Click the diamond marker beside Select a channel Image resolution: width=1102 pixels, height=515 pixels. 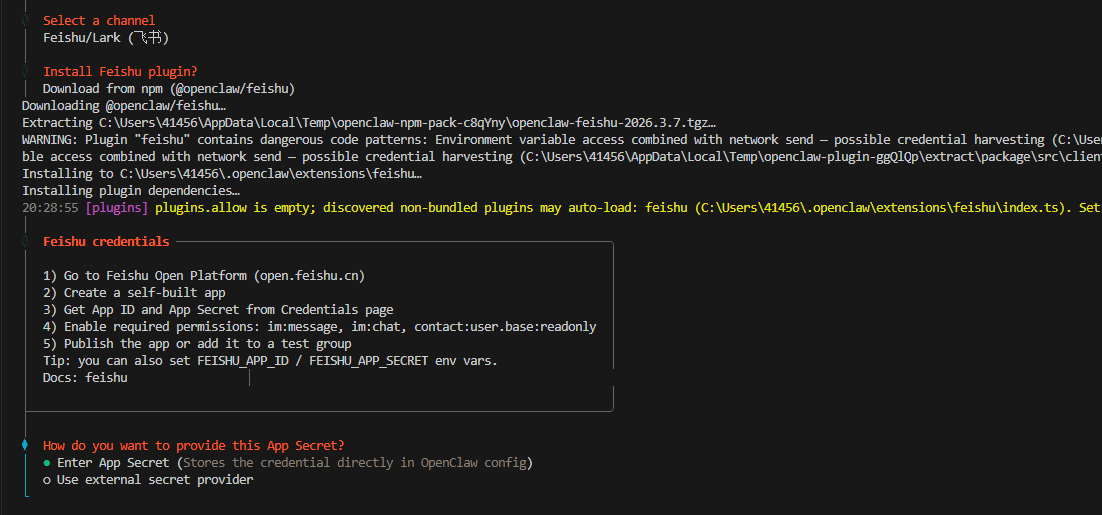point(25,20)
